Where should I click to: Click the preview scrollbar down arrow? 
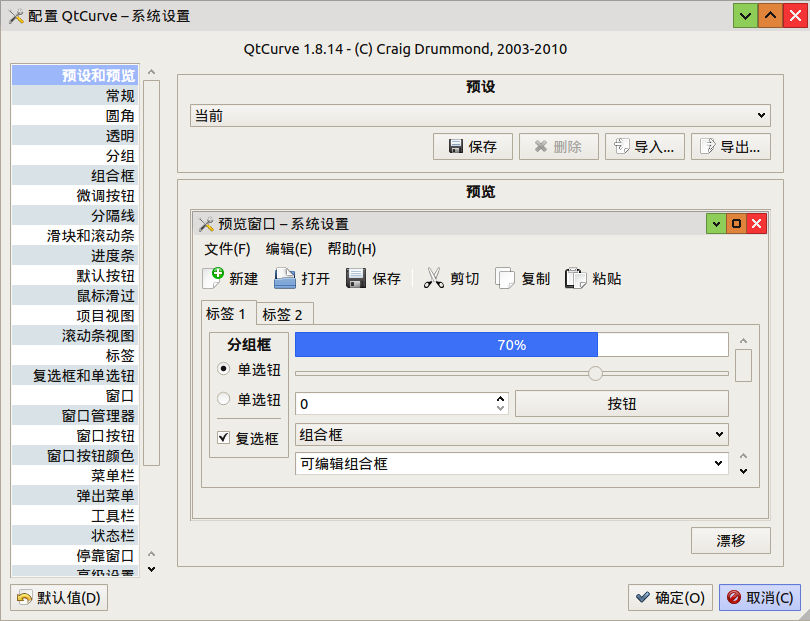click(743, 471)
